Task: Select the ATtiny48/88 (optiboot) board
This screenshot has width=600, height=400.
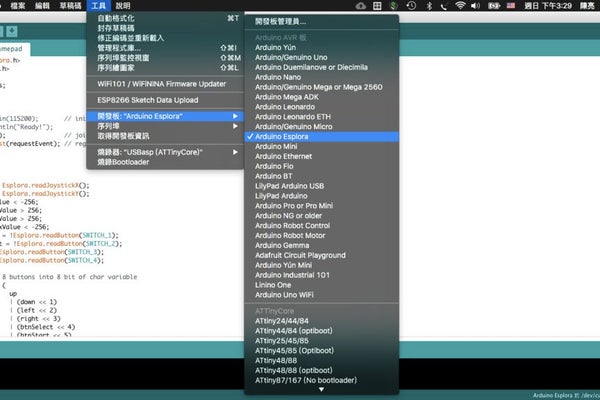Action: pyautogui.click(x=321, y=371)
